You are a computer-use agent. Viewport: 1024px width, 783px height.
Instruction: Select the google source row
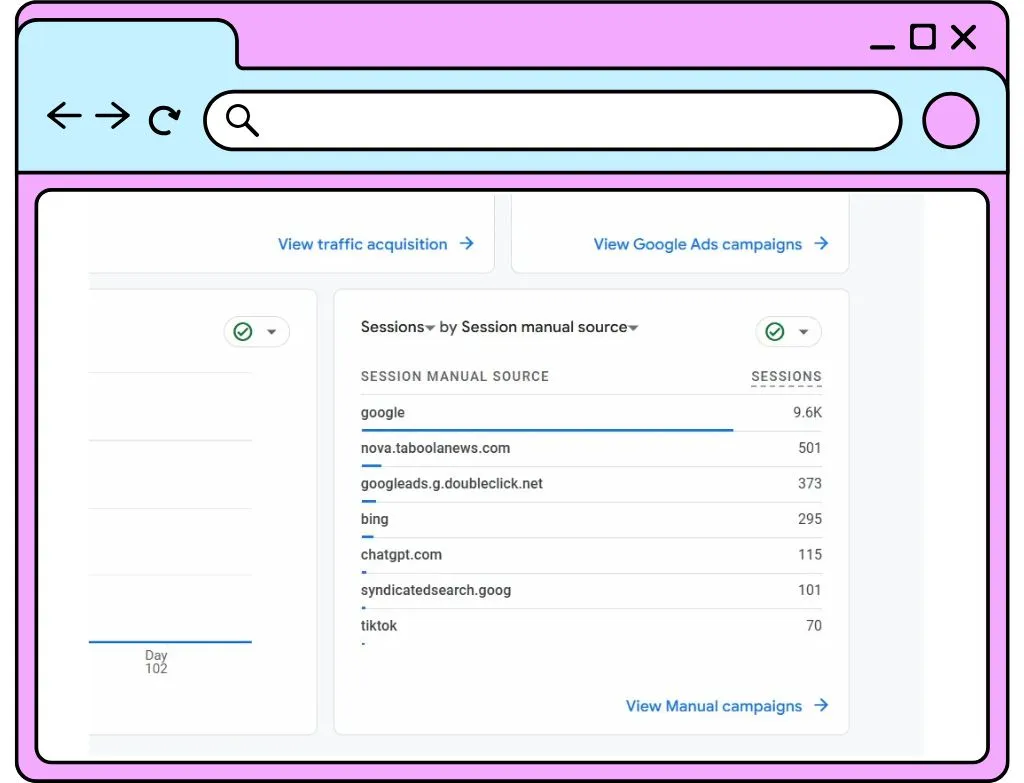point(591,413)
